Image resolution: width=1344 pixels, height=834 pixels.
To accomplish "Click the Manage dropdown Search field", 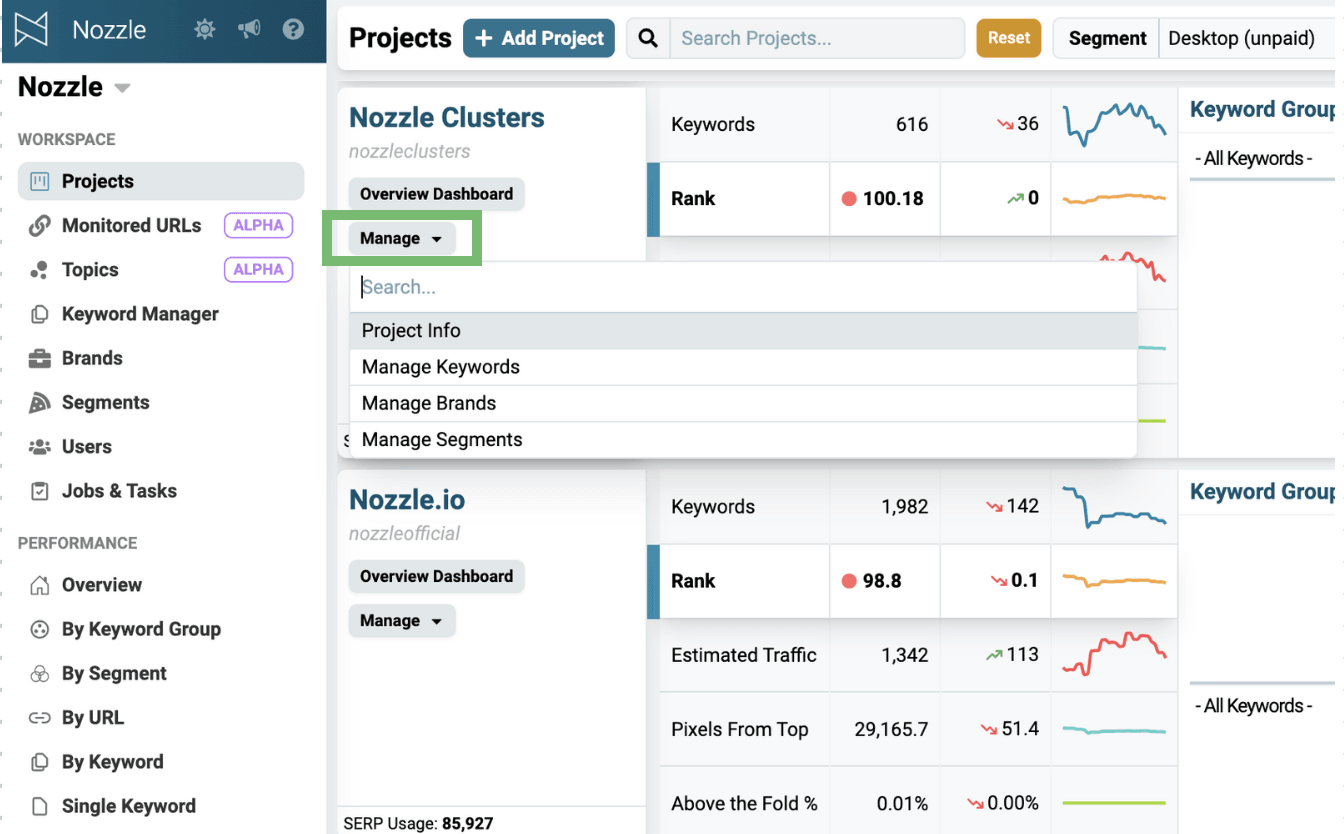I will coord(743,287).
